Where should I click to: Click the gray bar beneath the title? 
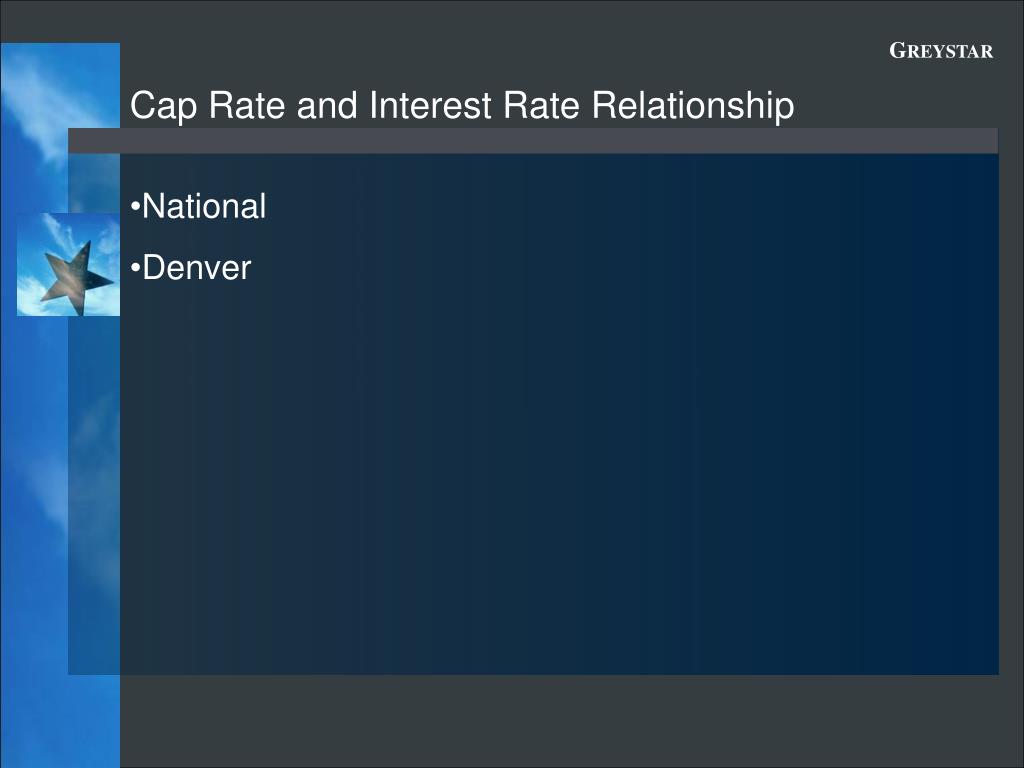point(533,141)
